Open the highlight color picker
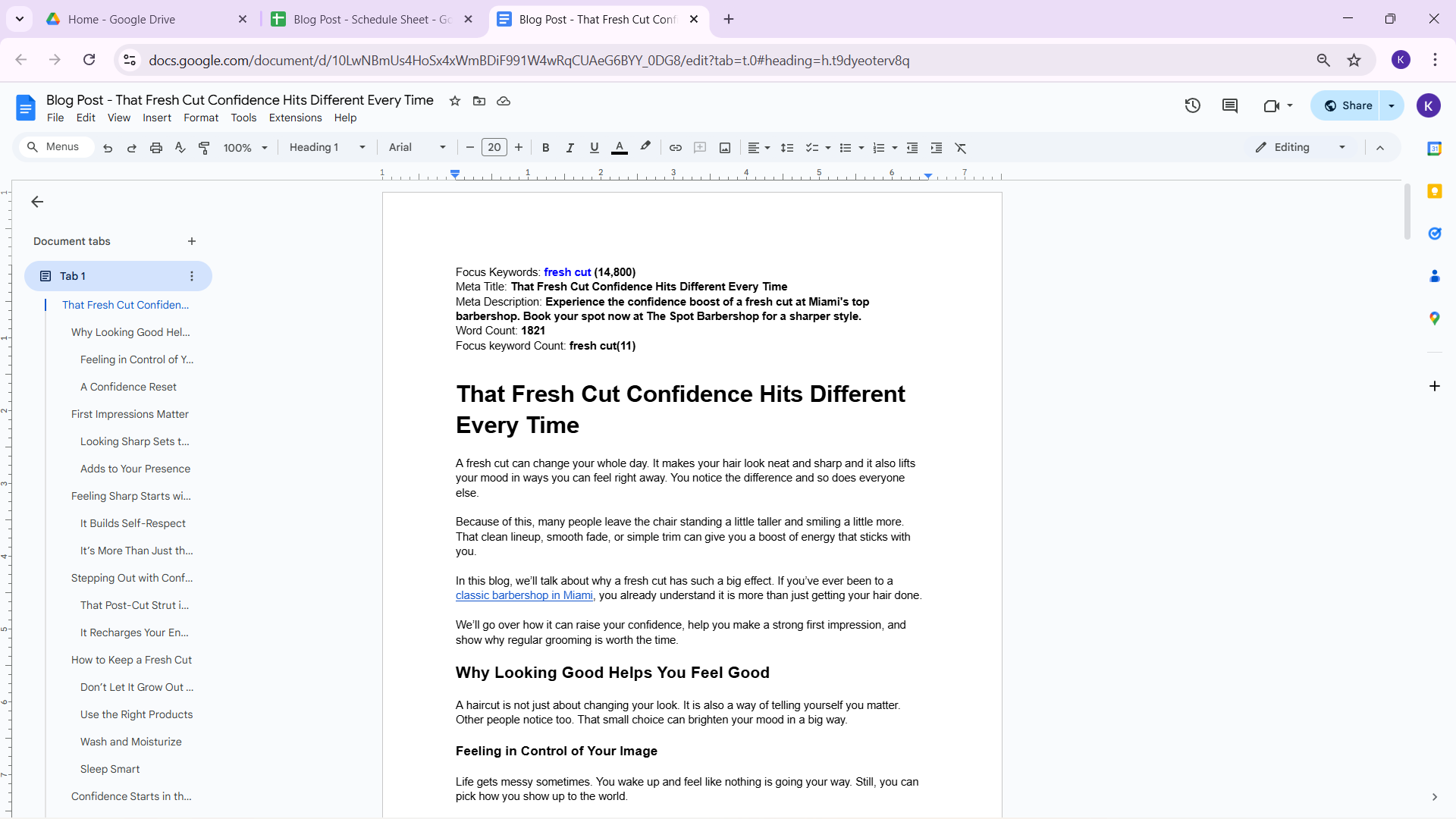The width and height of the screenshot is (1456, 819). (x=645, y=147)
